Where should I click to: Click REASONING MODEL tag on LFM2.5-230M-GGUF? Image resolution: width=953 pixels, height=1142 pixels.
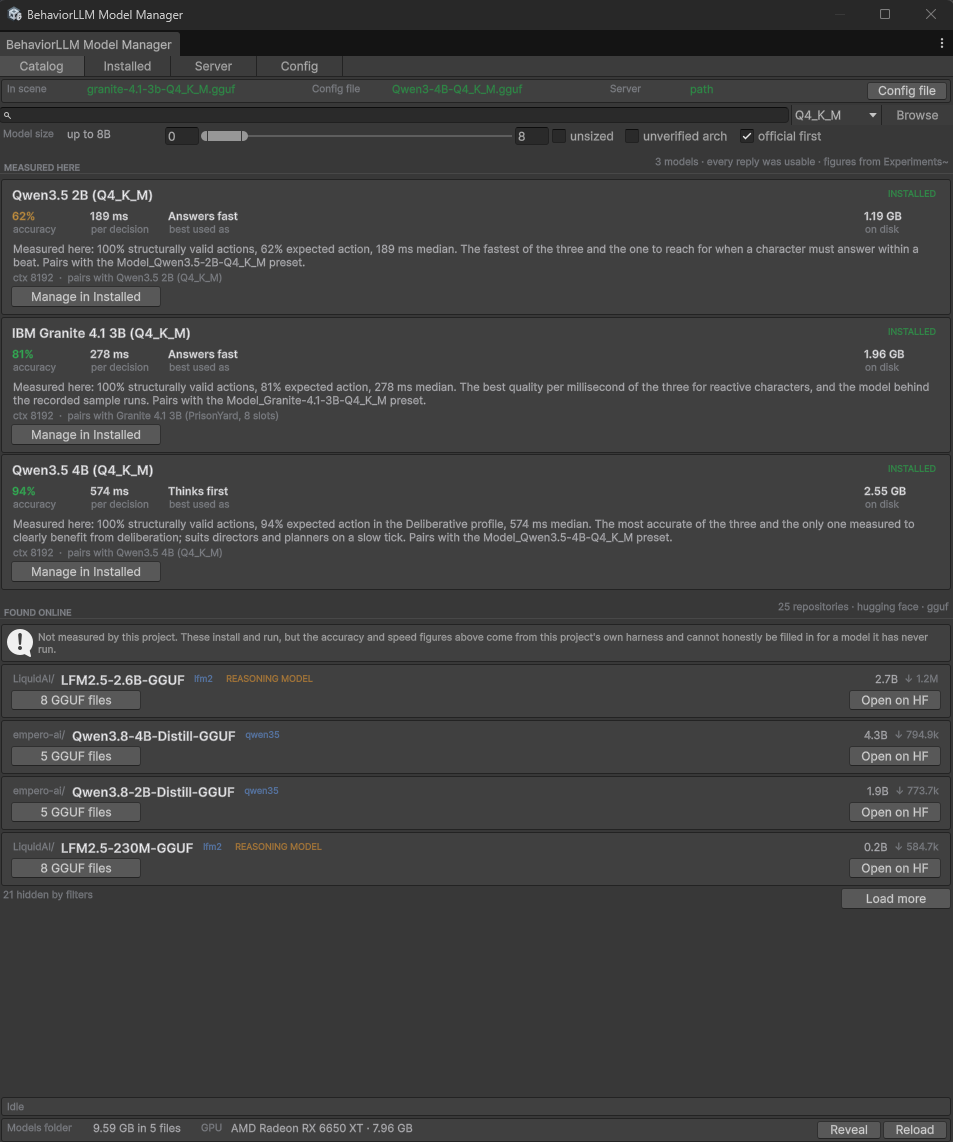278,846
